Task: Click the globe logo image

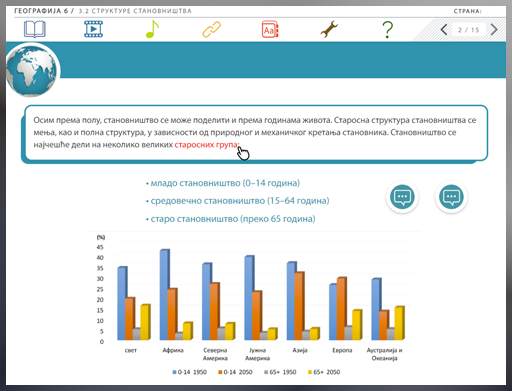Action: click(32, 70)
